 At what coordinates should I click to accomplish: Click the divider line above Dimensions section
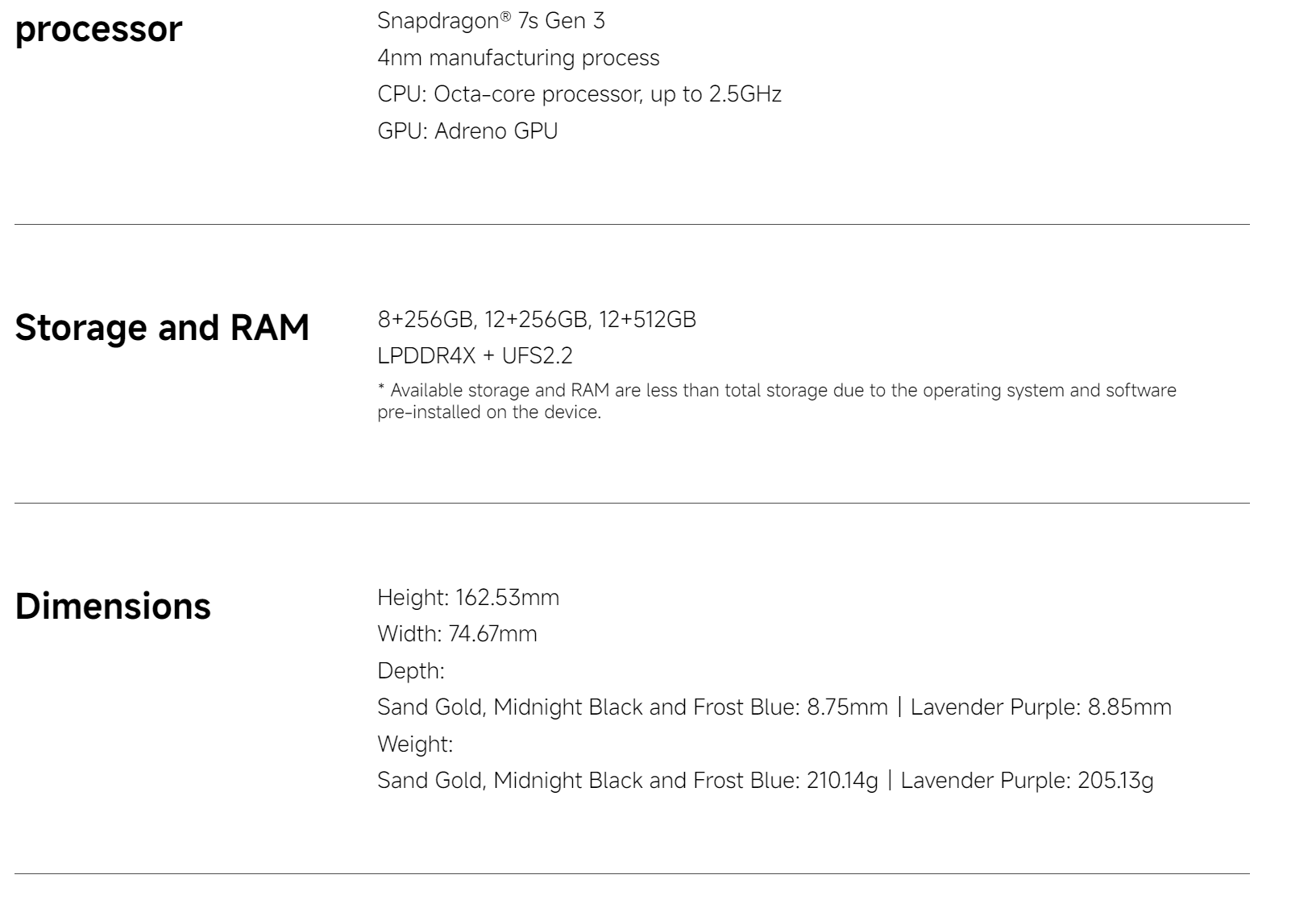point(632,503)
